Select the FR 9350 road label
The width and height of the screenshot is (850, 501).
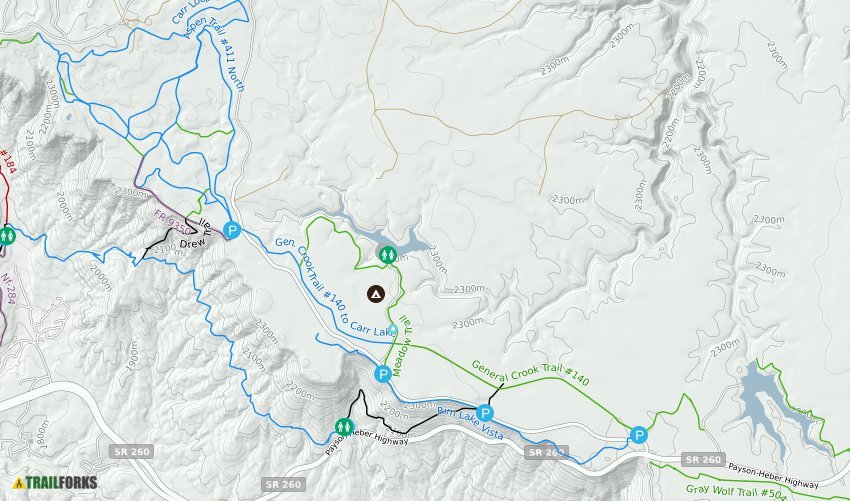coord(172,223)
